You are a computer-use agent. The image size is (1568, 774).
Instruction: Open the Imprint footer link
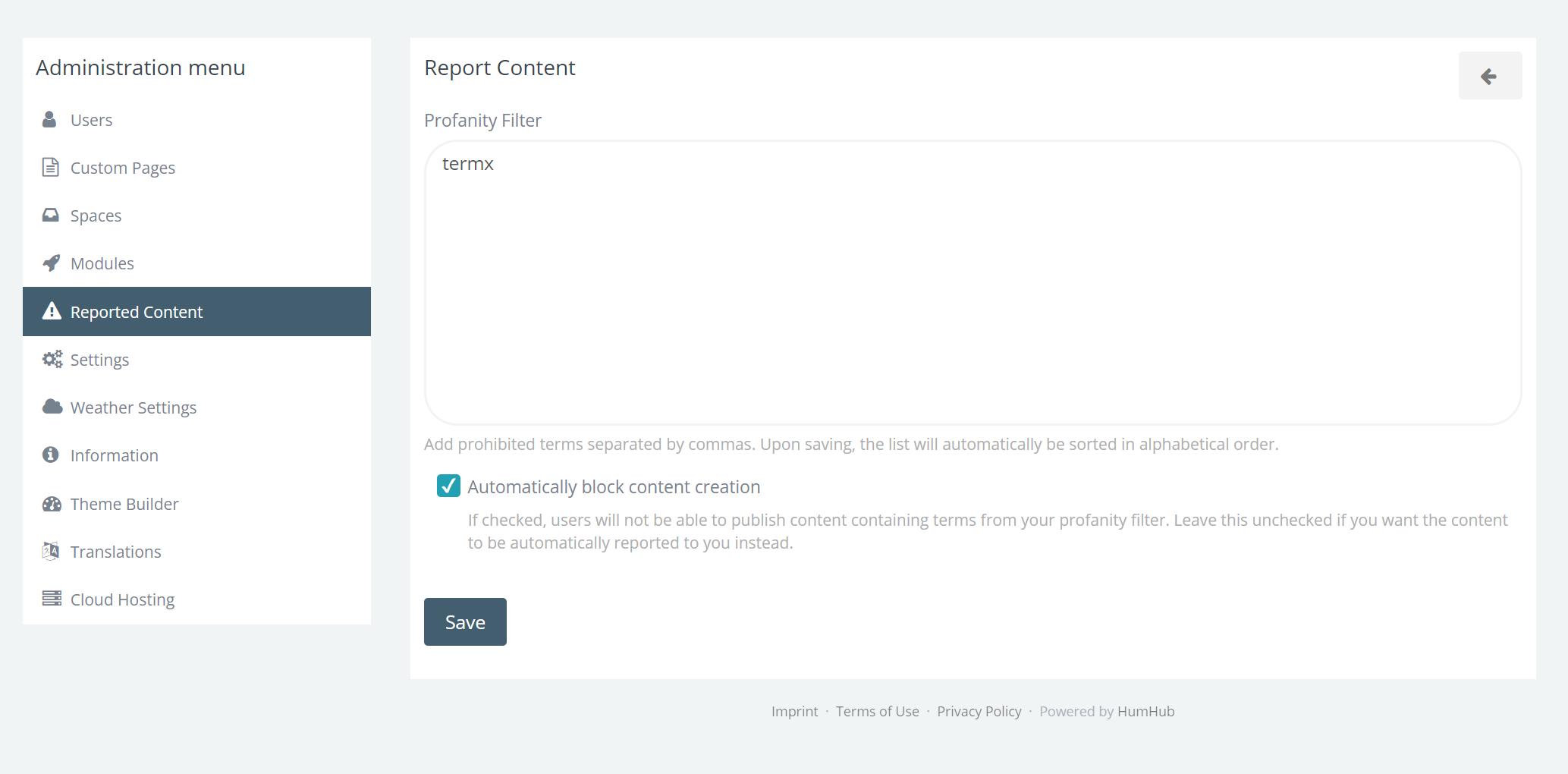pyautogui.click(x=794, y=711)
